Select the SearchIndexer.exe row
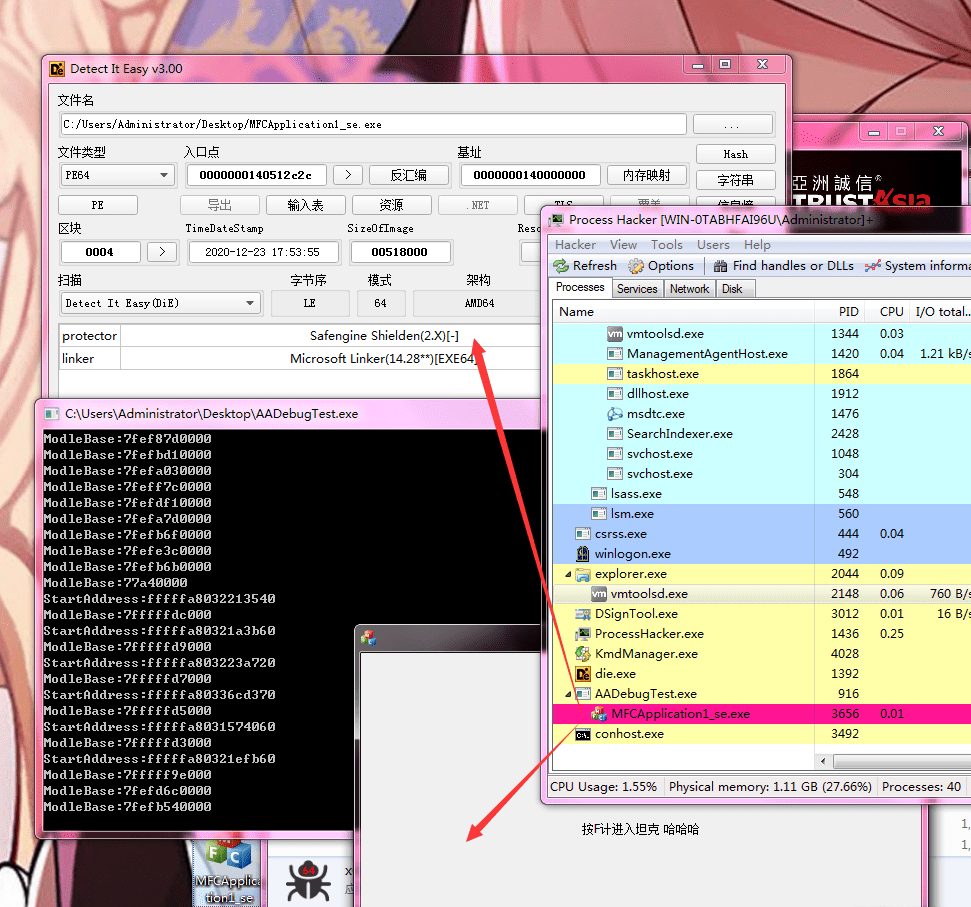This screenshot has width=971, height=907. coord(762,434)
